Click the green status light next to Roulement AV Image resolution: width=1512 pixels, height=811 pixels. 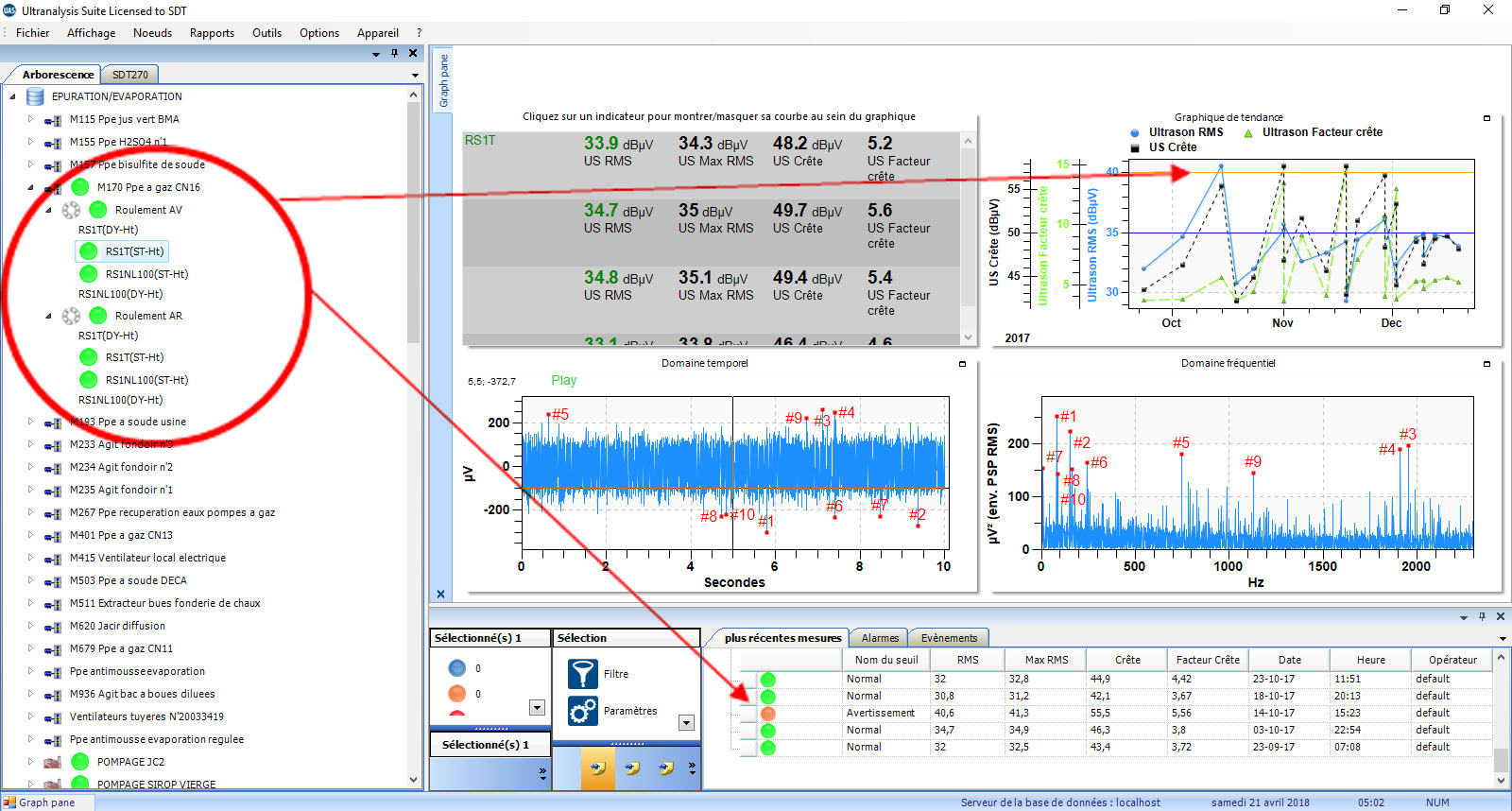click(97, 210)
